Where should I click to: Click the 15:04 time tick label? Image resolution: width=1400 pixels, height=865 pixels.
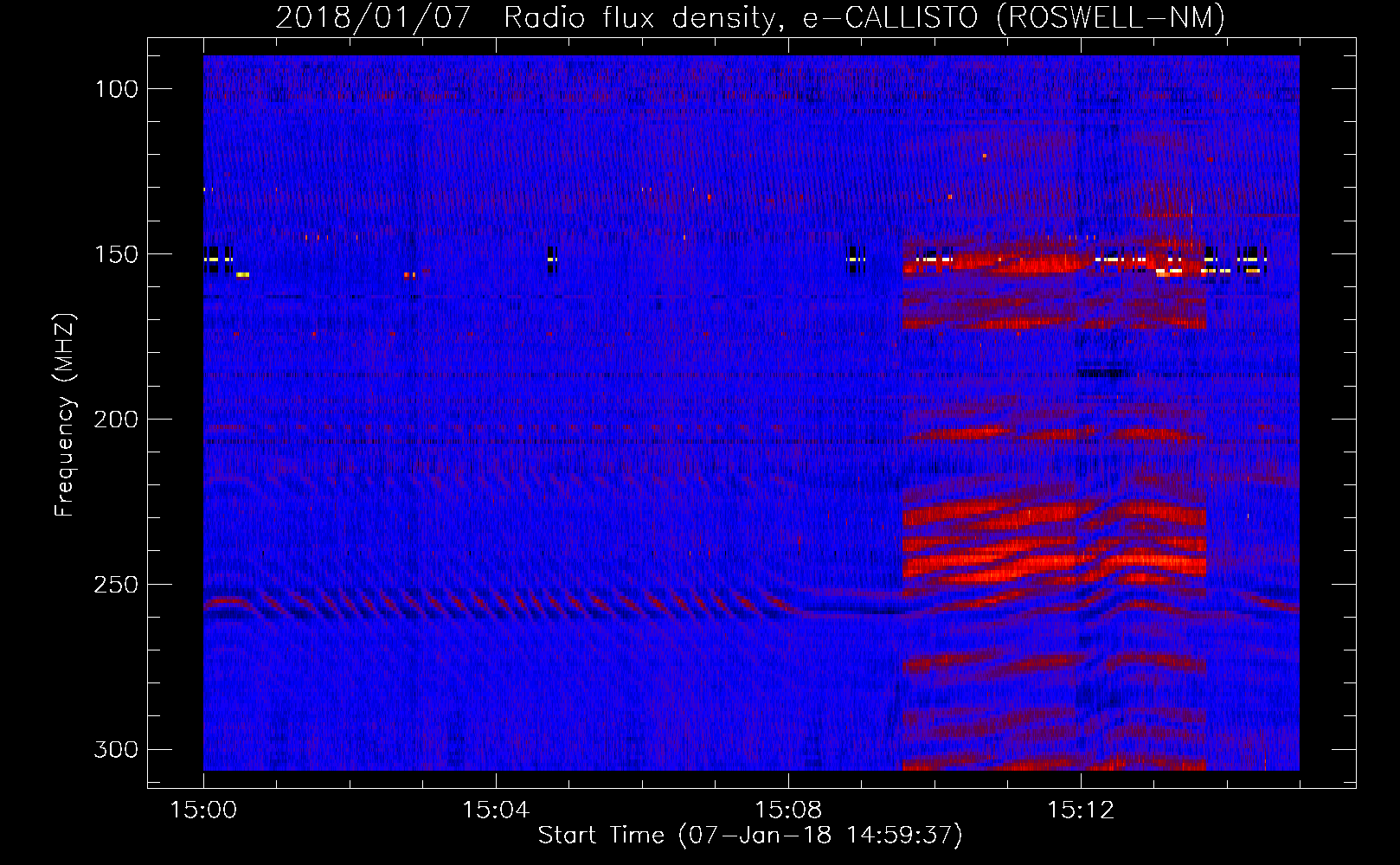(496, 811)
